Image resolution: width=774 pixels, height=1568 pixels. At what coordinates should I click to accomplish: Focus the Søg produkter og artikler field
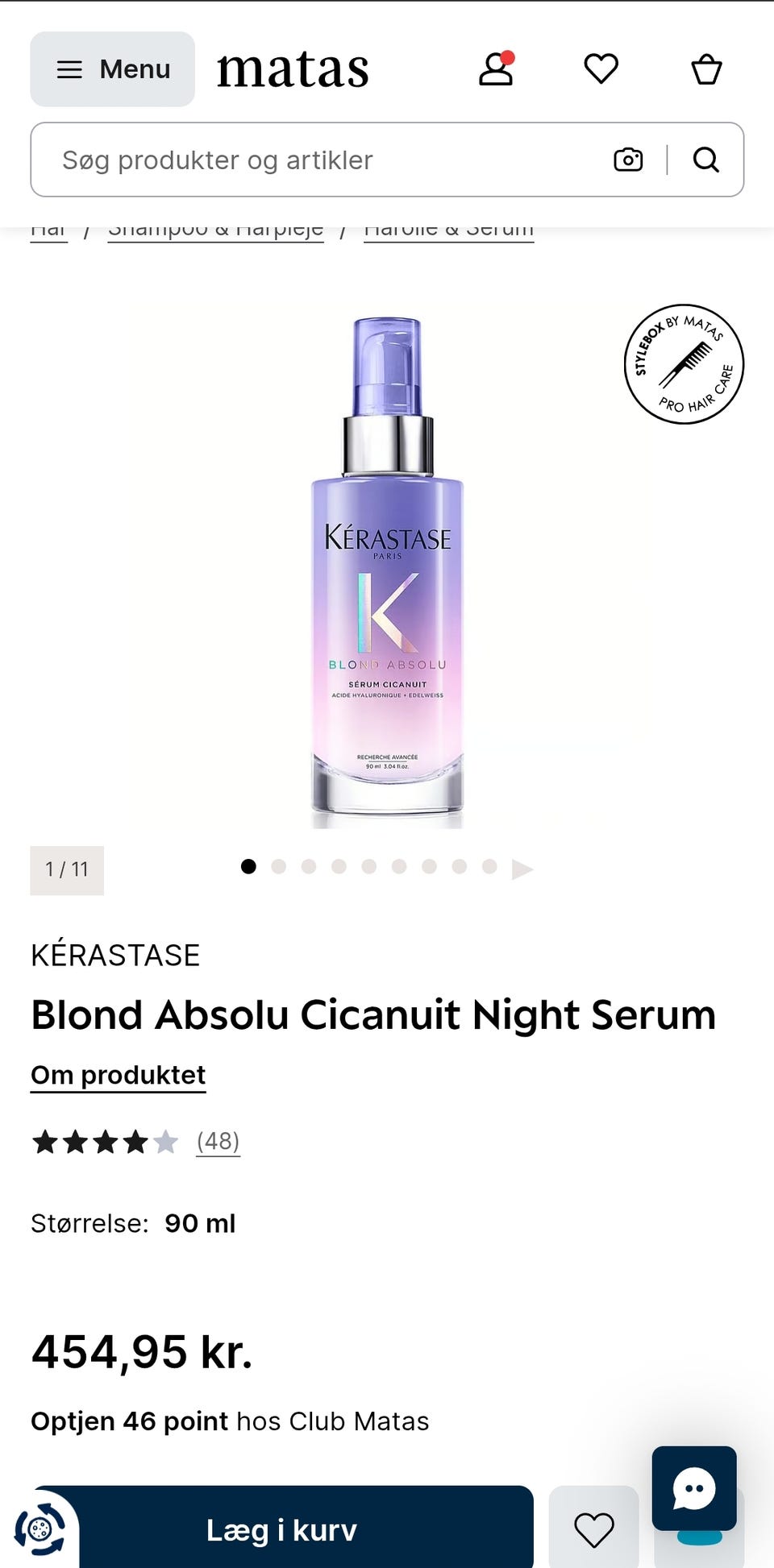coord(322,160)
